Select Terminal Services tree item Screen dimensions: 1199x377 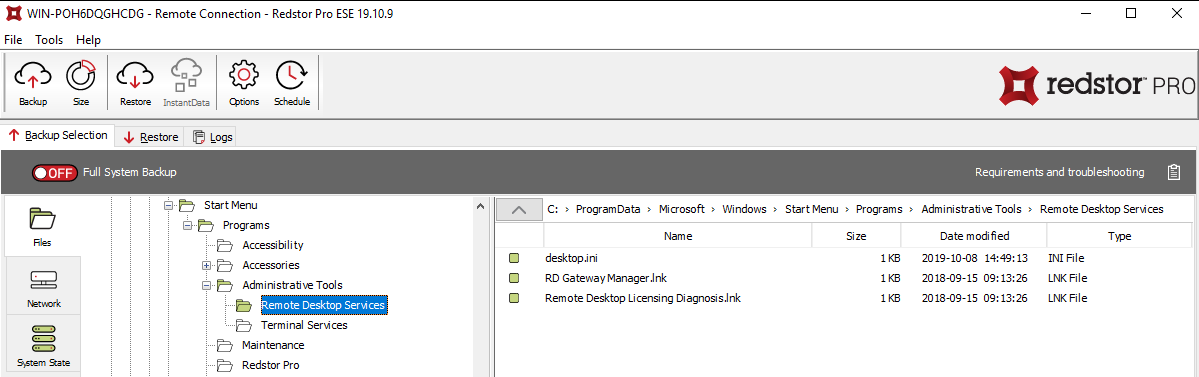pyautogui.click(x=304, y=325)
